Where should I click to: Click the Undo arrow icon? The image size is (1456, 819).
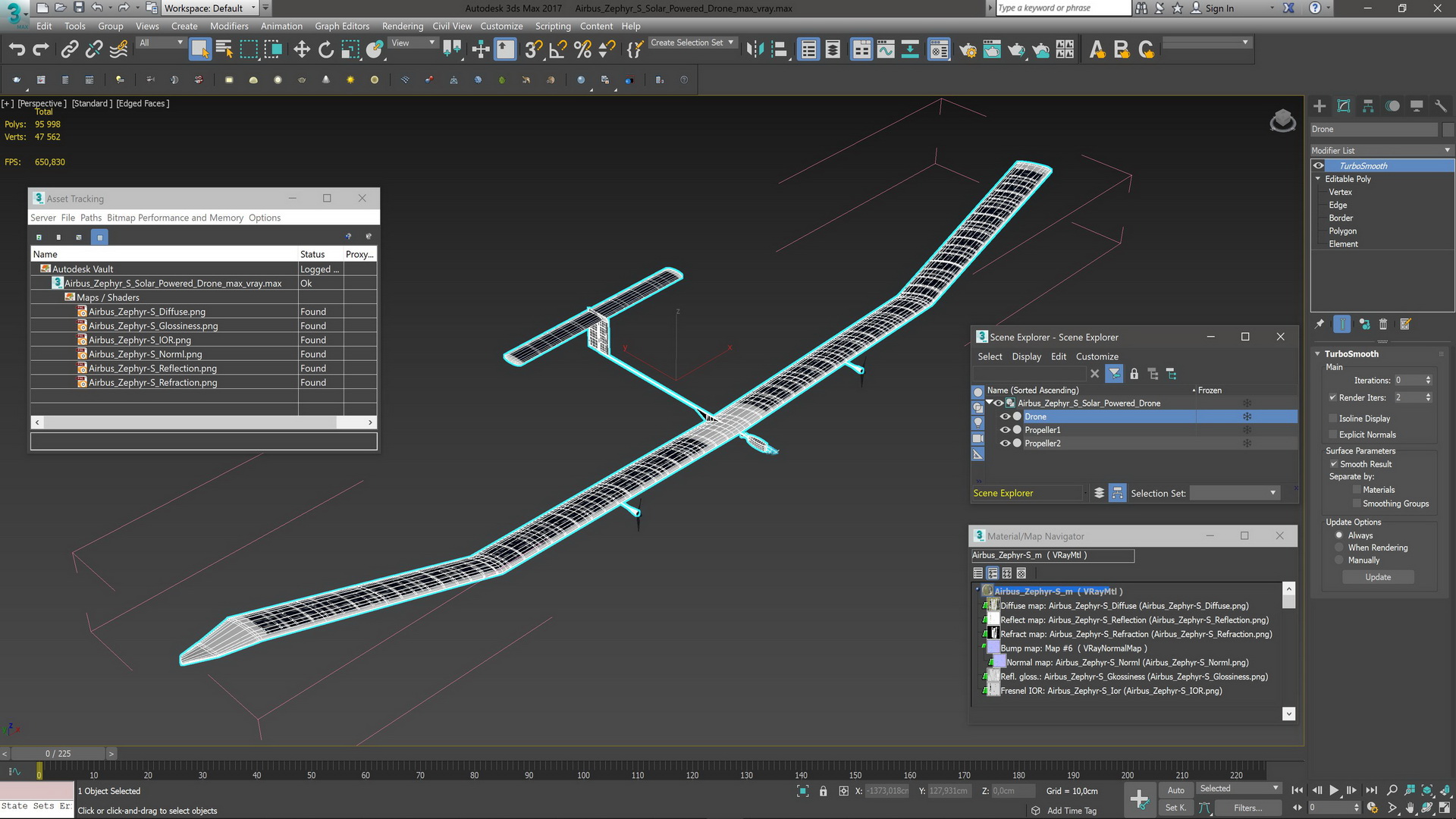[17, 50]
